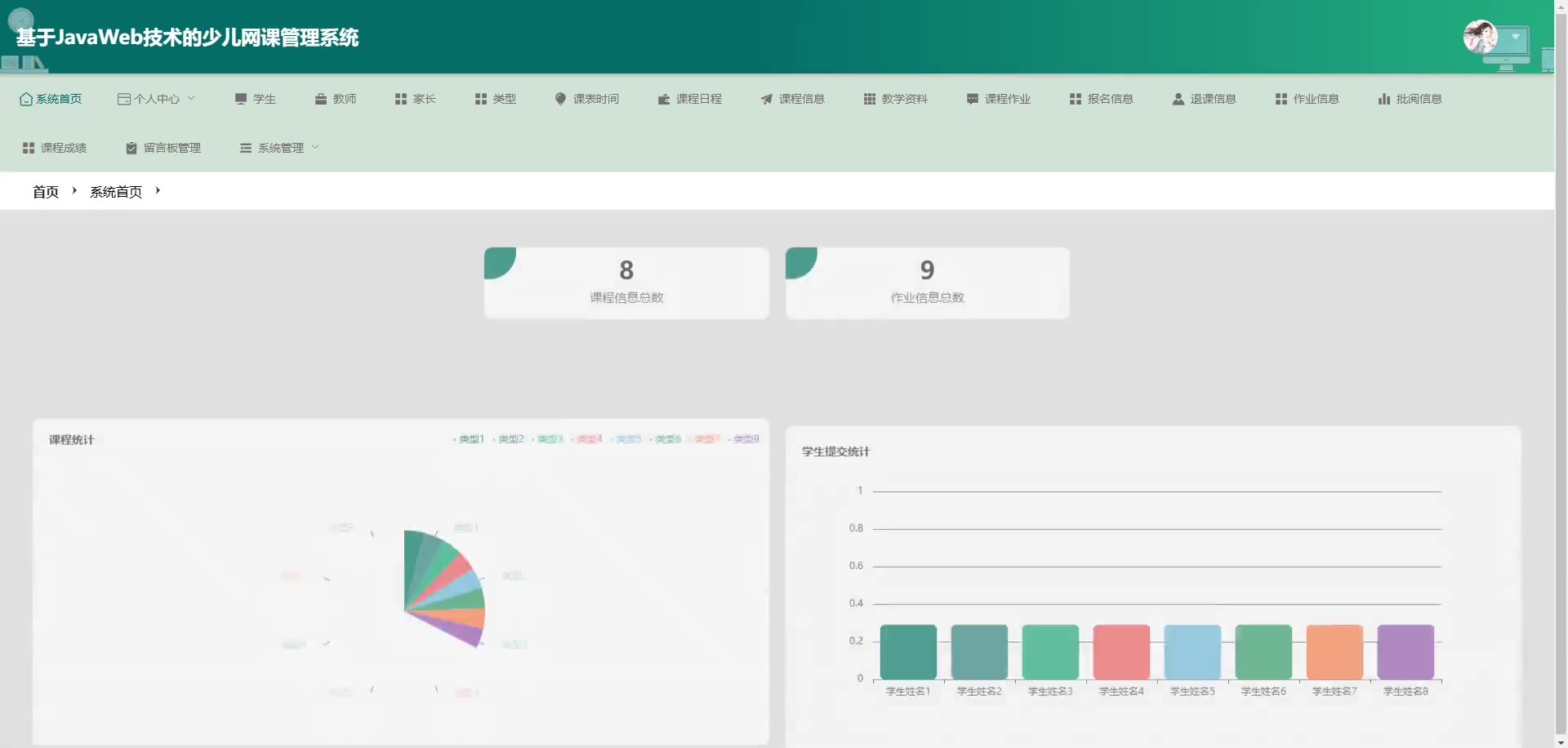Expand the 个人中心 dropdown chevron
Screen dimensions: 1568x748
(191, 98)
